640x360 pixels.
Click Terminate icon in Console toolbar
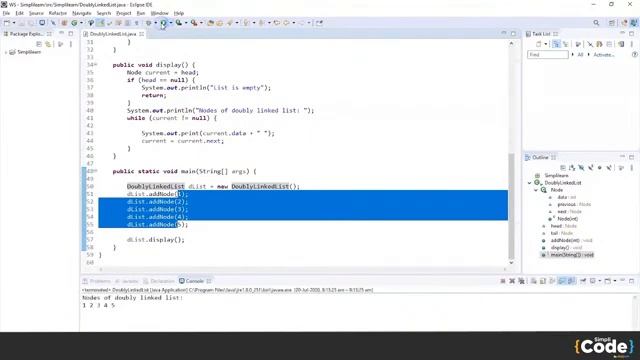tap(503, 281)
